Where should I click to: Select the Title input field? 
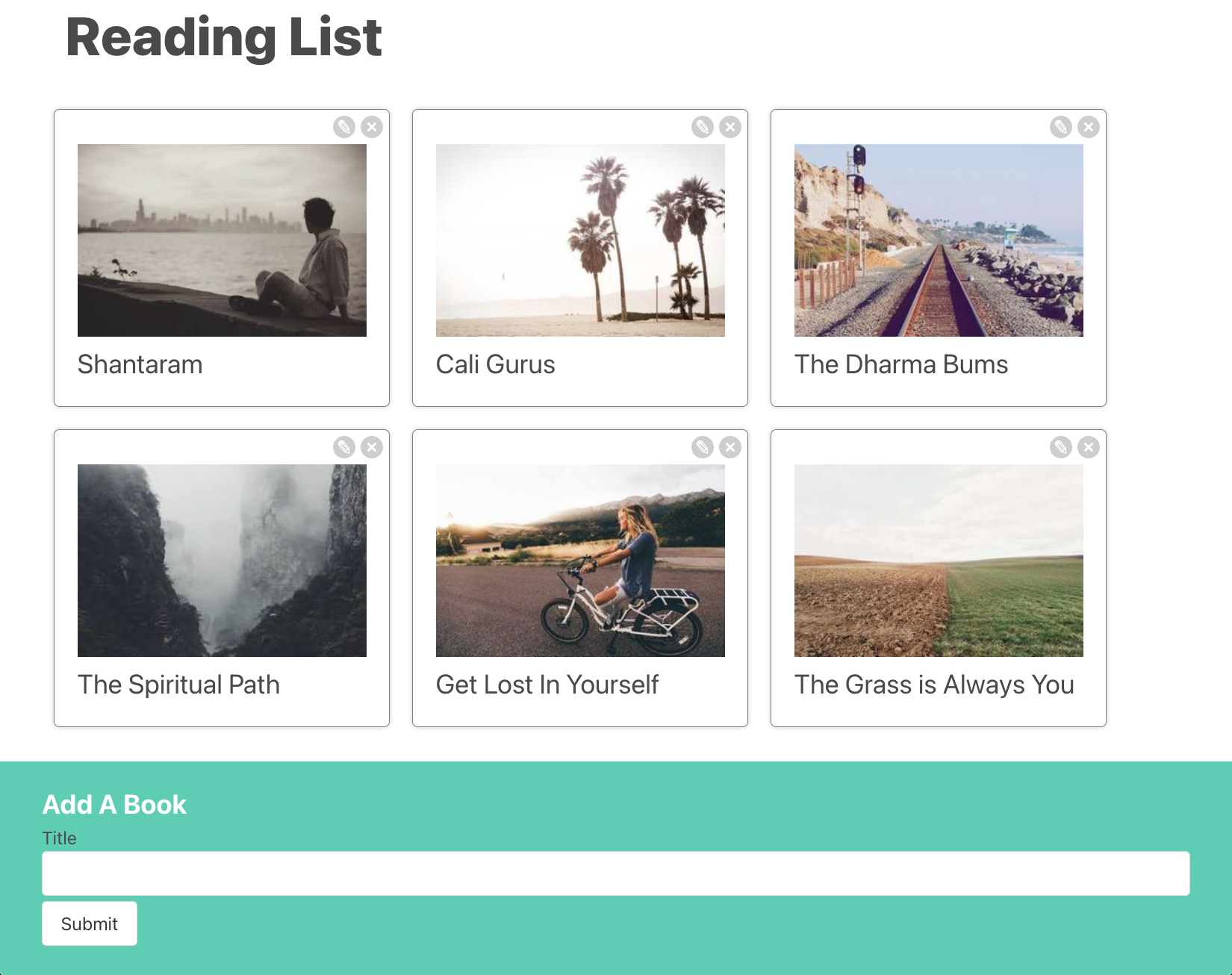point(615,872)
